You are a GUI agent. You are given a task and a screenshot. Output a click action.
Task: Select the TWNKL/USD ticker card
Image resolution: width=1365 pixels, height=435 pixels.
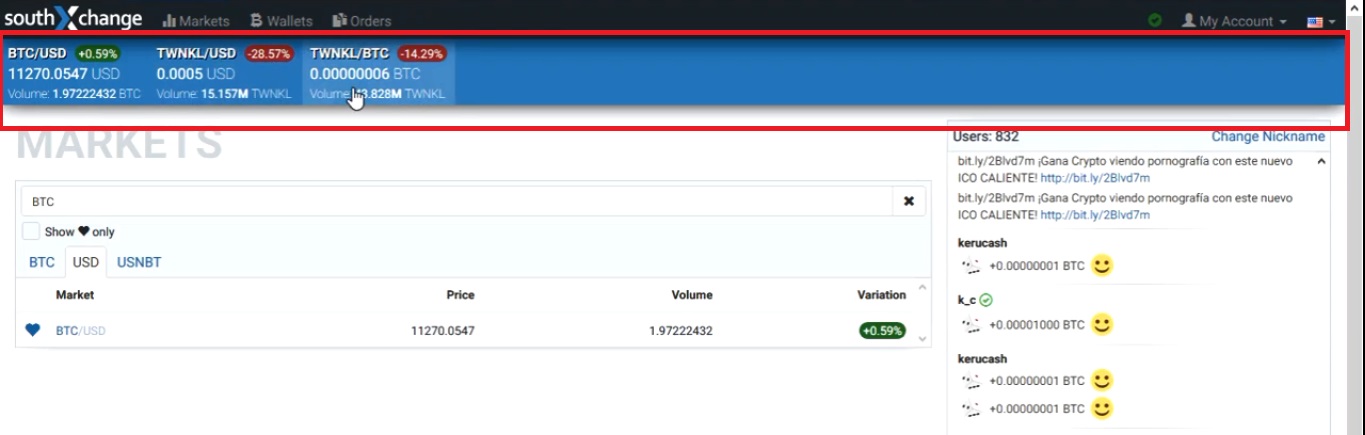(224, 73)
